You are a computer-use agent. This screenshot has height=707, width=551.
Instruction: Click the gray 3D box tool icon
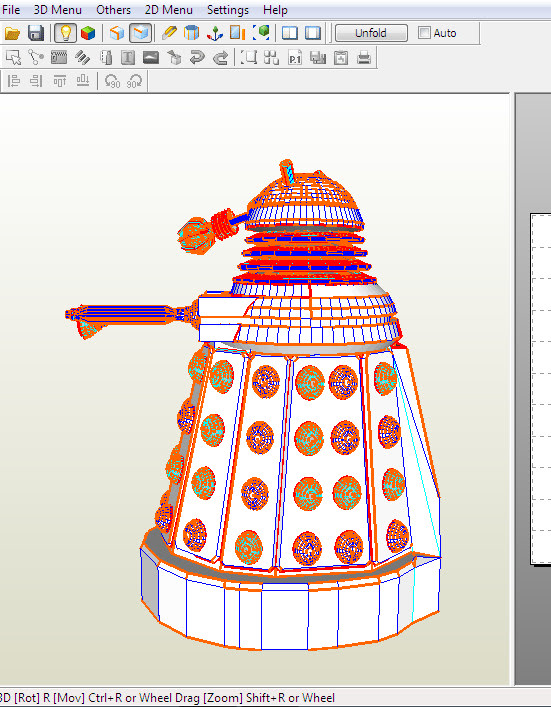(x=174, y=58)
